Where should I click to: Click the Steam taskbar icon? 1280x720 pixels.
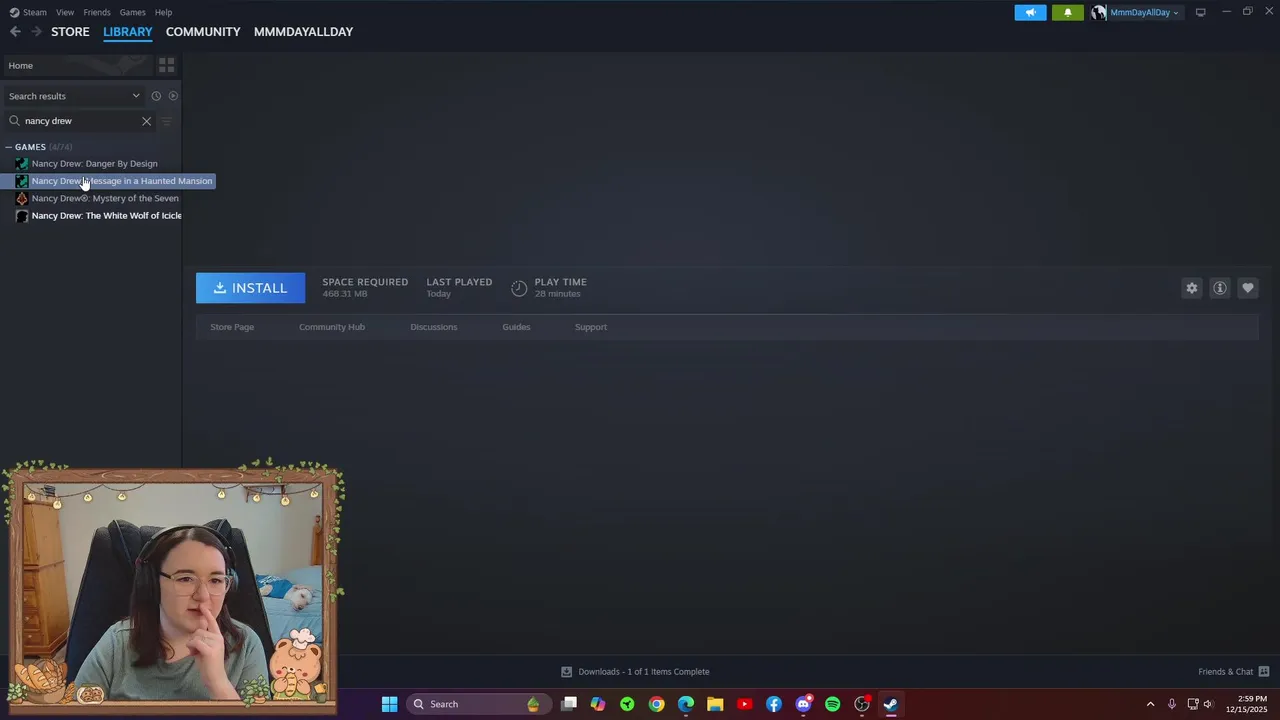pyautogui.click(x=891, y=704)
